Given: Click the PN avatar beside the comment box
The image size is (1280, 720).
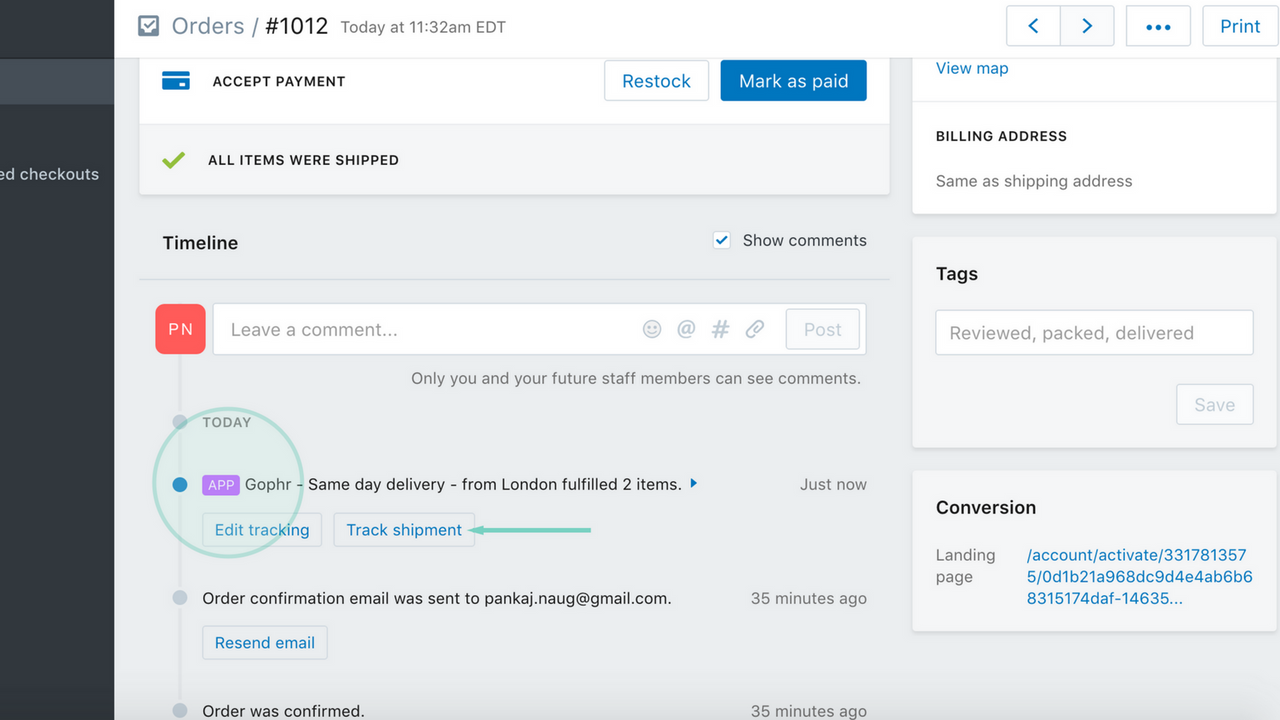Looking at the screenshot, I should point(180,329).
